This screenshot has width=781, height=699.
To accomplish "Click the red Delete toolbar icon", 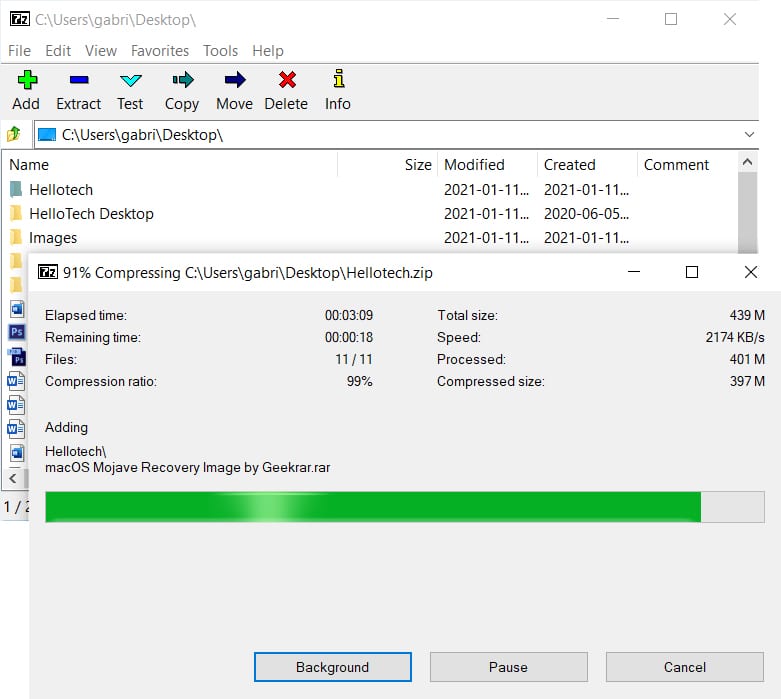I will (x=287, y=80).
